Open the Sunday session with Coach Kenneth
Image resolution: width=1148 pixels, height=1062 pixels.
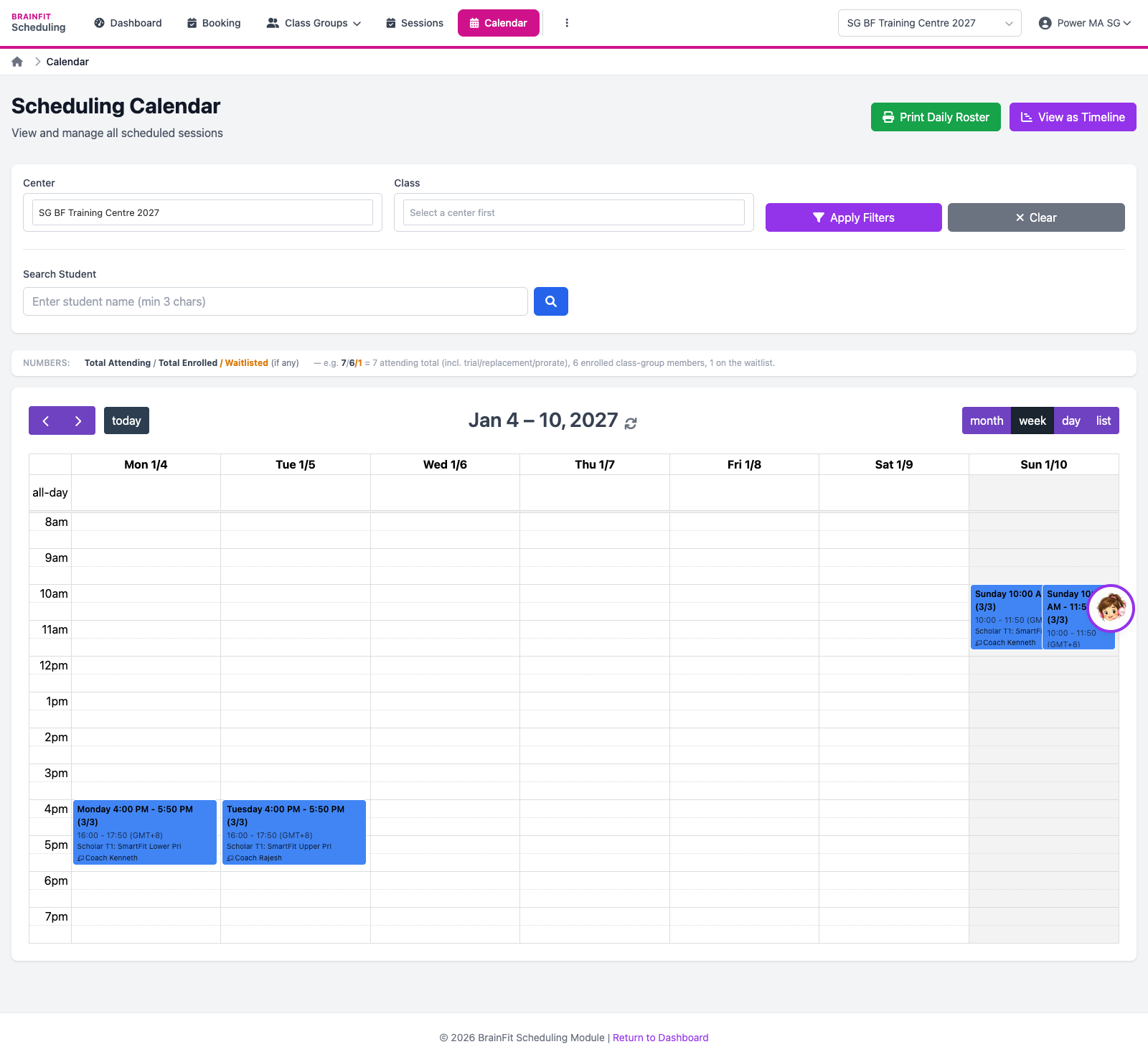tap(1006, 617)
